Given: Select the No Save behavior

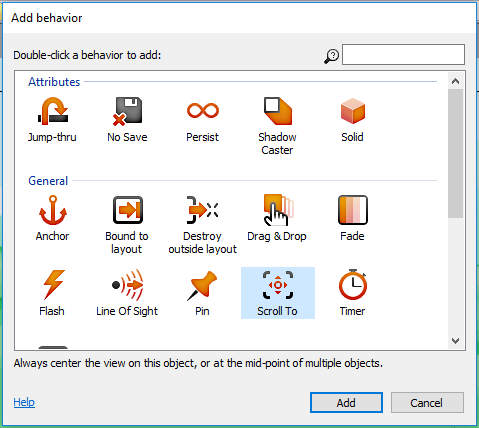Looking at the screenshot, I should tap(127, 120).
